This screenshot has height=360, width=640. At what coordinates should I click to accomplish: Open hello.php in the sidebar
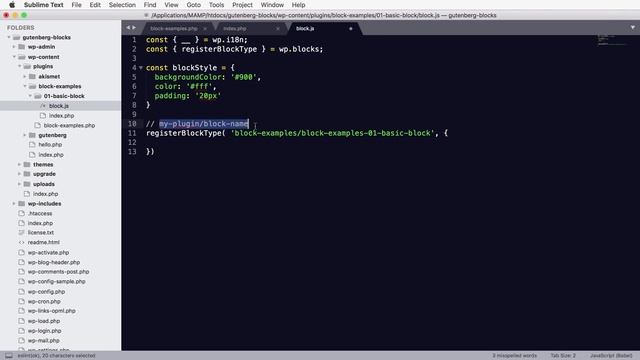coord(50,145)
